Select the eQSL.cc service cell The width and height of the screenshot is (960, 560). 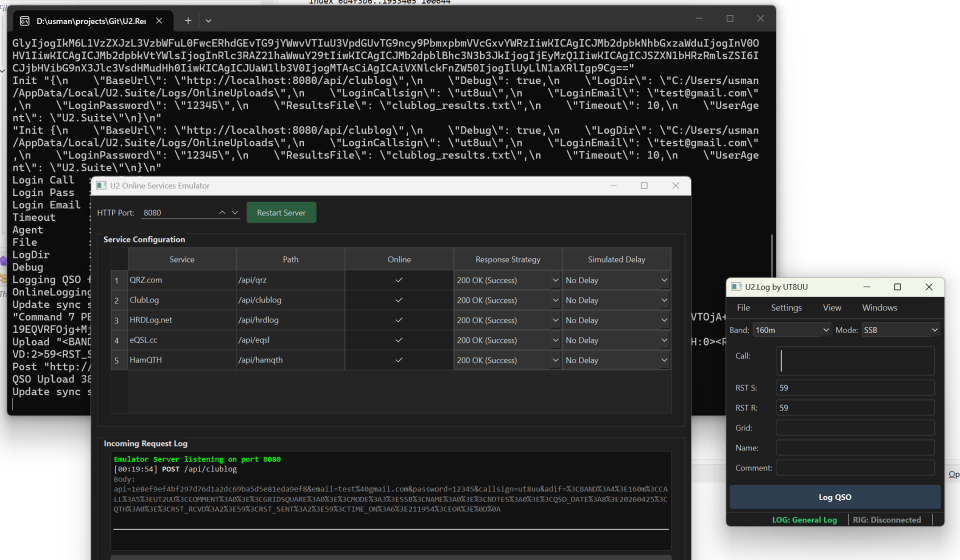pyautogui.click(x=182, y=340)
